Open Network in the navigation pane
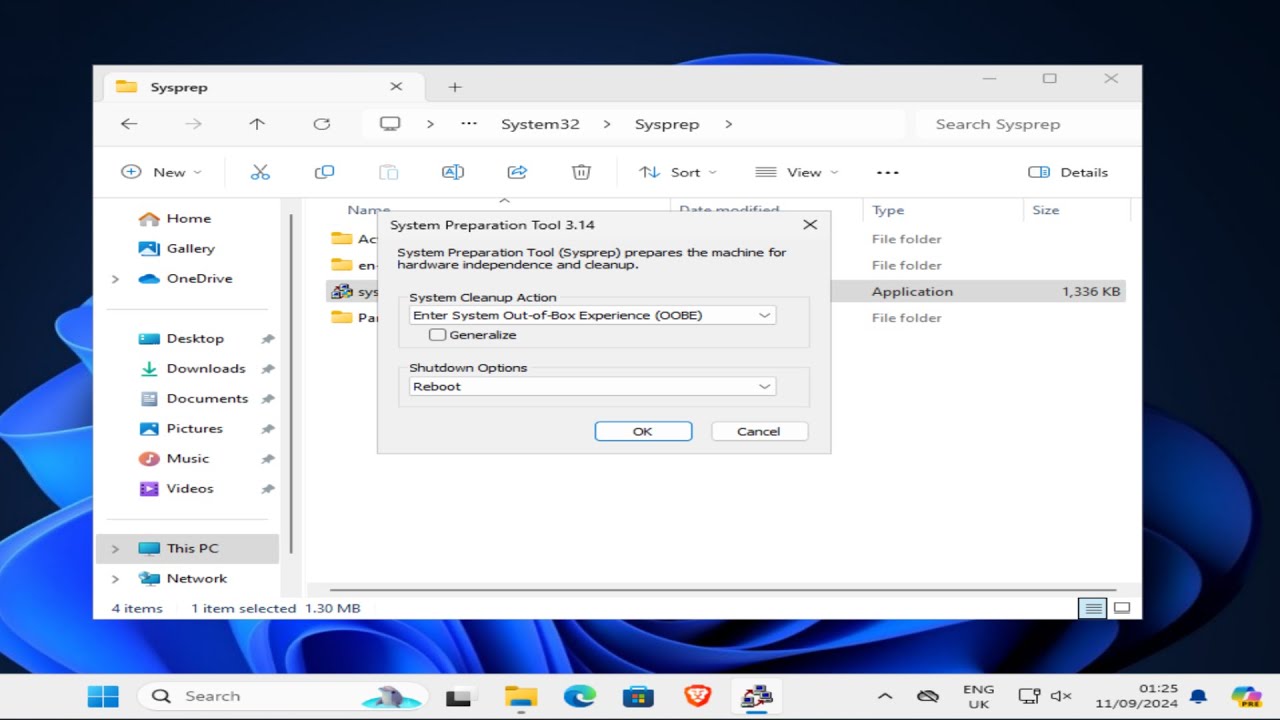 click(x=197, y=578)
